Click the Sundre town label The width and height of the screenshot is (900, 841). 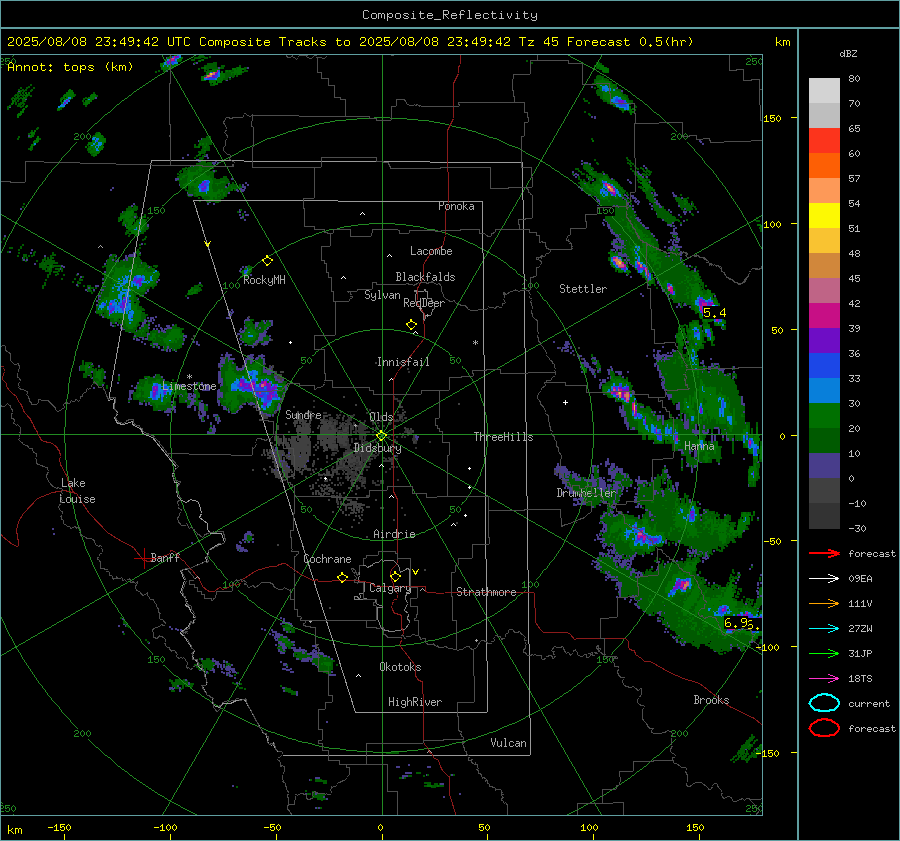tap(303, 414)
